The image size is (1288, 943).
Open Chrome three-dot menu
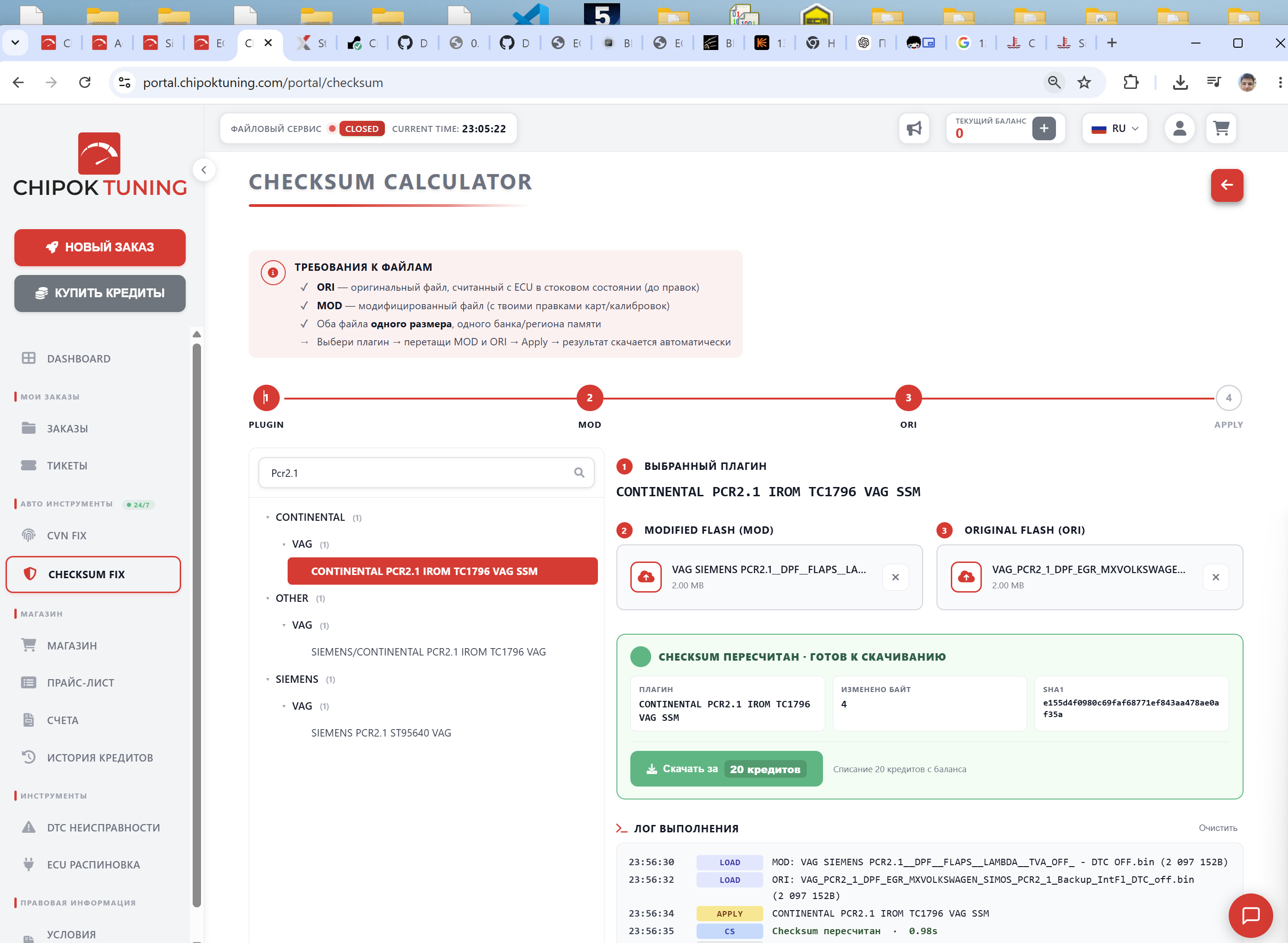1280,82
